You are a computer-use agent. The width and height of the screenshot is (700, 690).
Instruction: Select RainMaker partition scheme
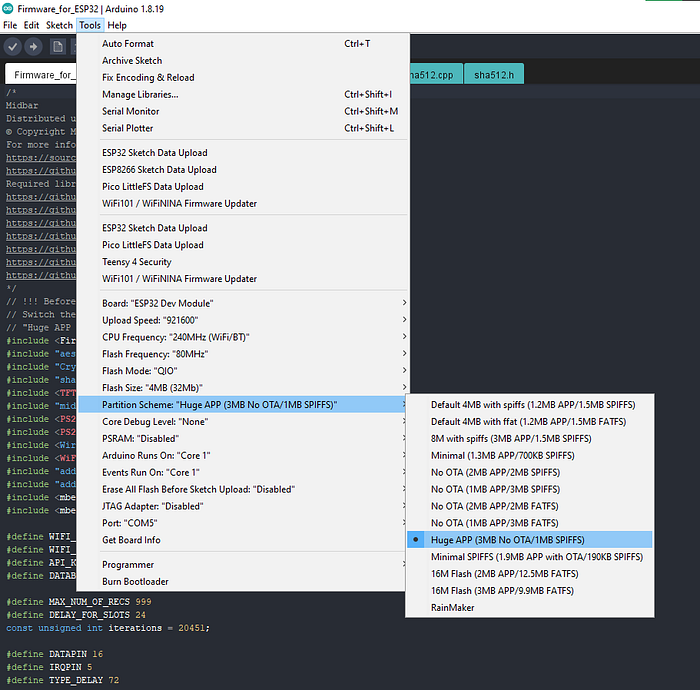click(x=530, y=608)
